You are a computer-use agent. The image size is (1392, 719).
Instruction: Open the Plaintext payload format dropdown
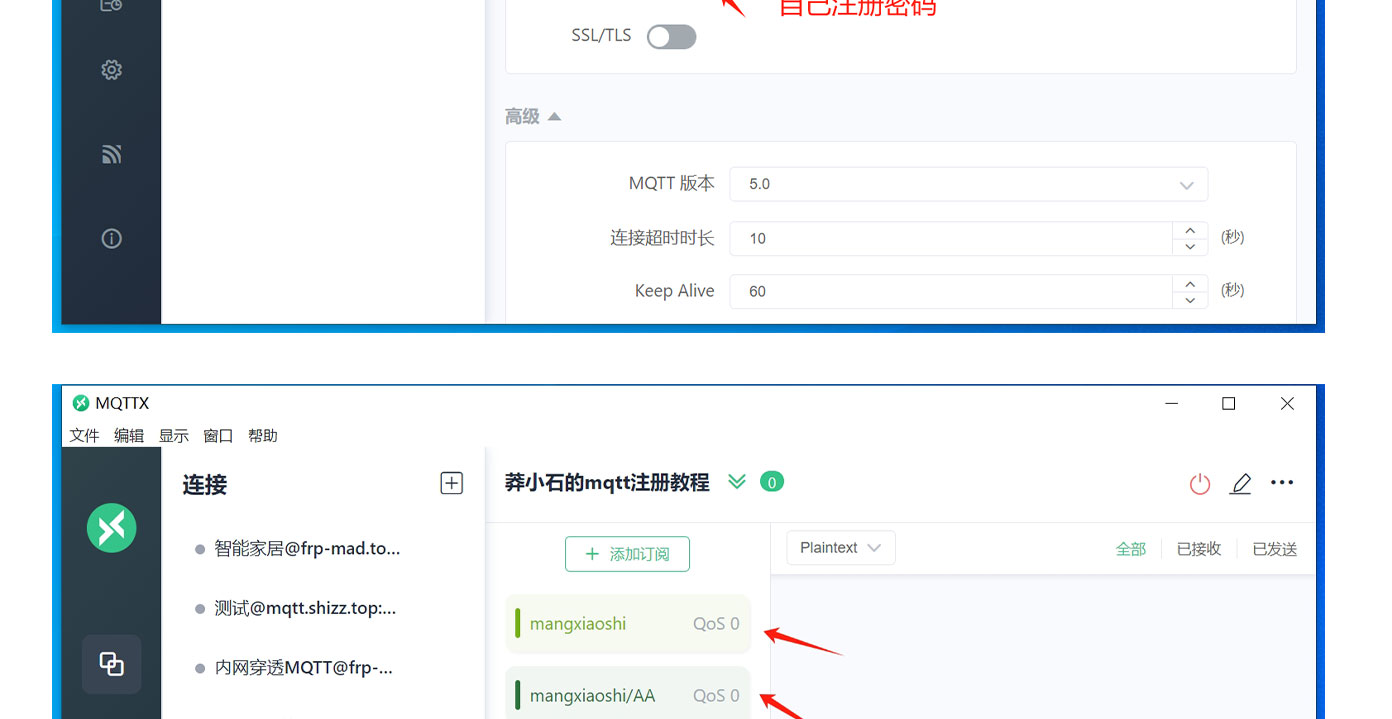840,547
